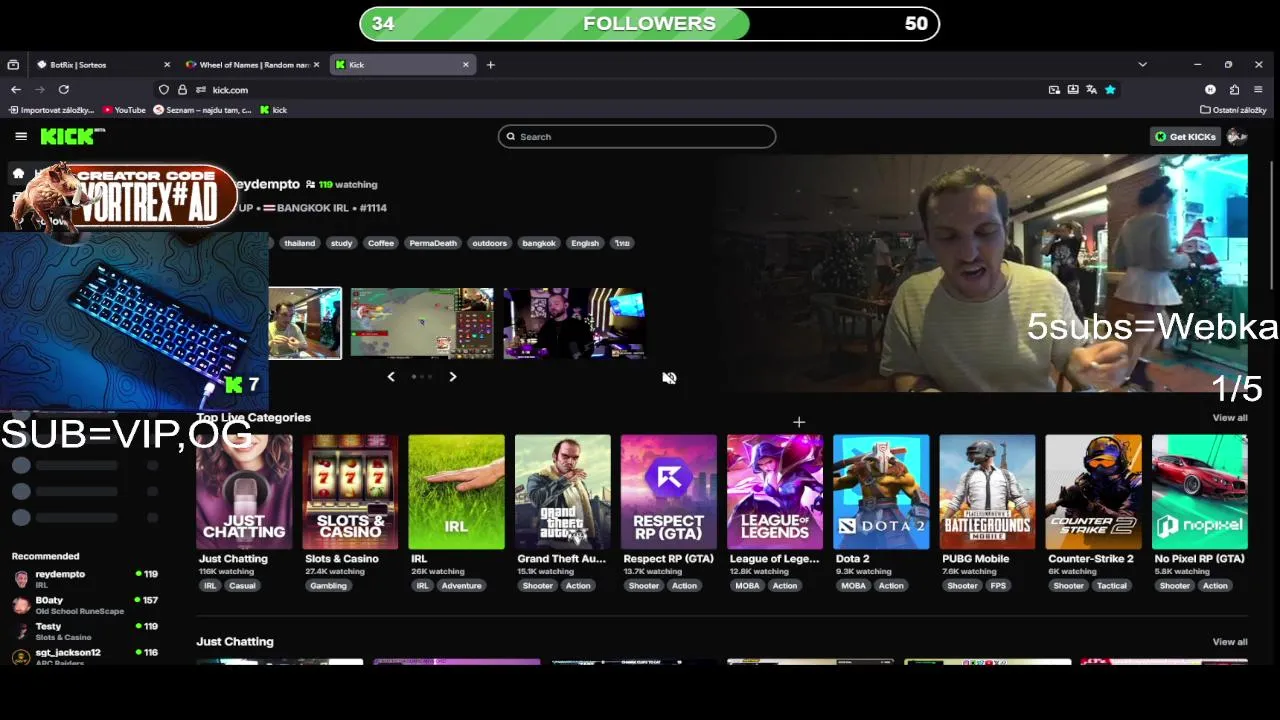Click reydempto avatar in Recommended list
The height and width of the screenshot is (720, 1280).
coord(21,579)
